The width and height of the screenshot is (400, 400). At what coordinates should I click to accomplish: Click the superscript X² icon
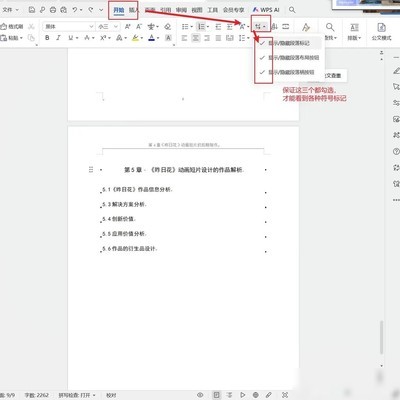click(x=103, y=38)
